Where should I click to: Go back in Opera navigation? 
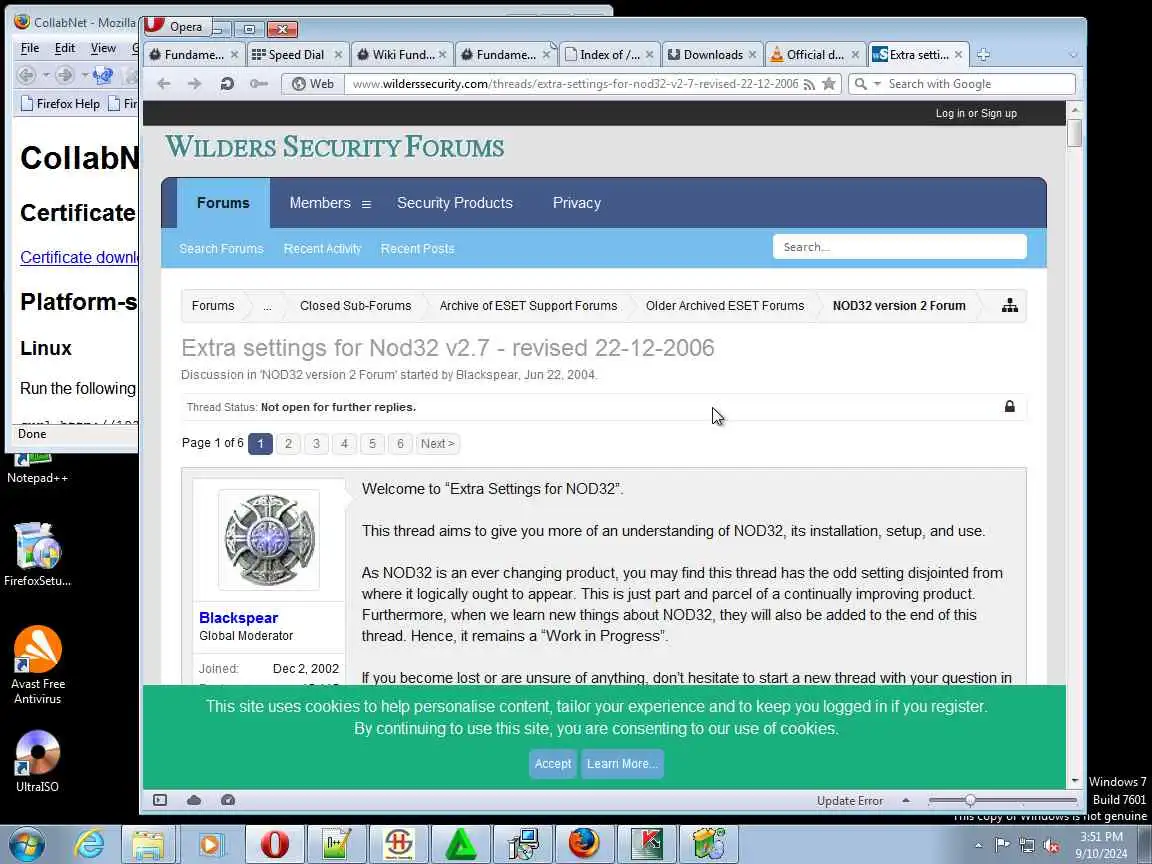(x=164, y=84)
